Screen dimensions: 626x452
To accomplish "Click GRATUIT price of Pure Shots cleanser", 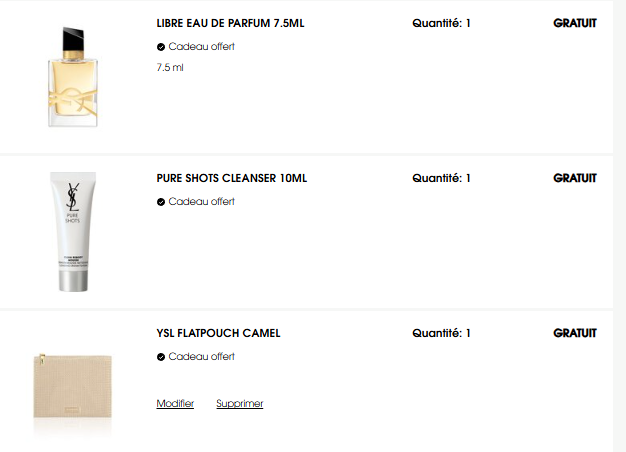I will 575,178.
